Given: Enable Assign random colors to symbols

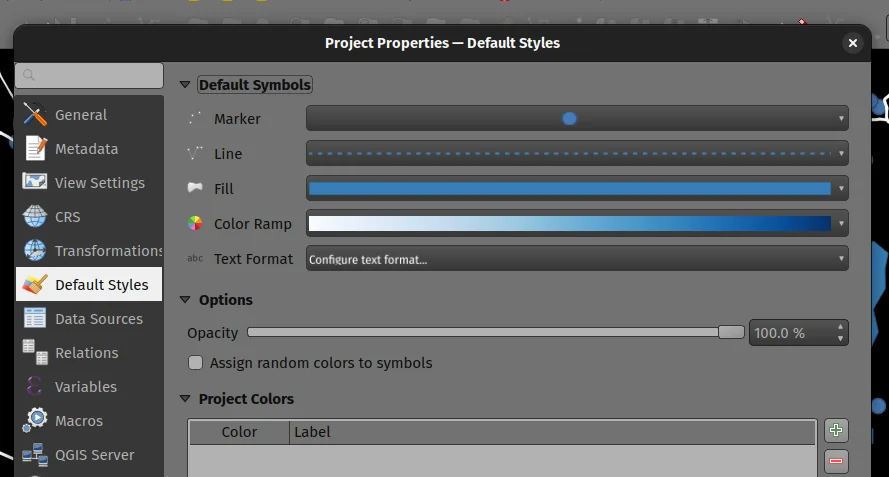Looking at the screenshot, I should pyautogui.click(x=196, y=363).
